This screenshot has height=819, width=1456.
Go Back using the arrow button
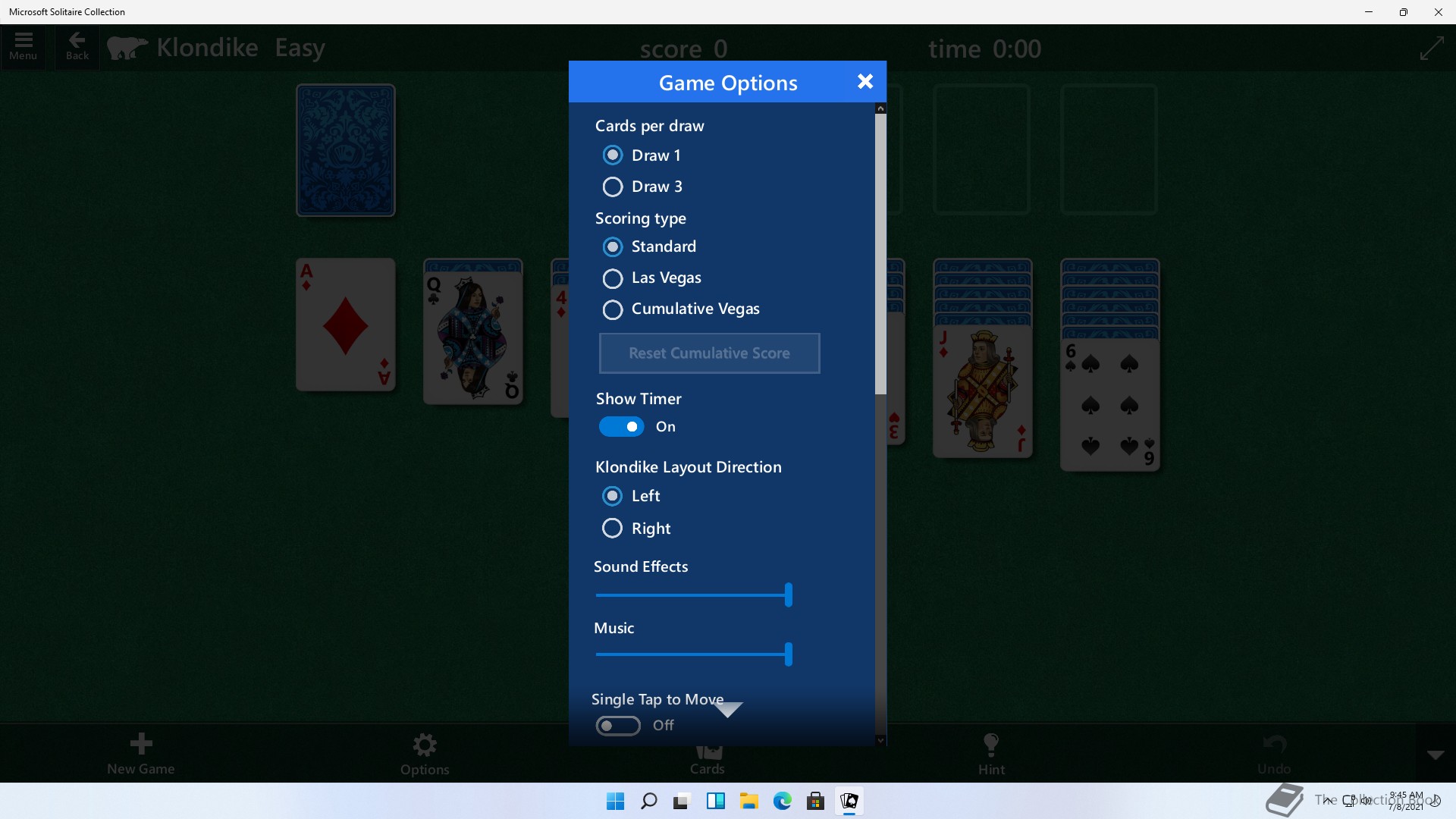point(77,47)
